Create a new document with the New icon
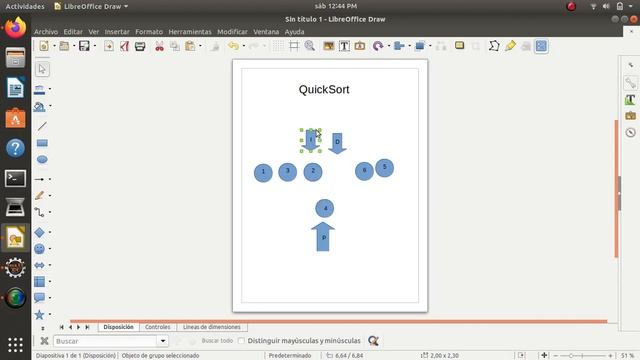This screenshot has height=360, width=640. pos(44,46)
